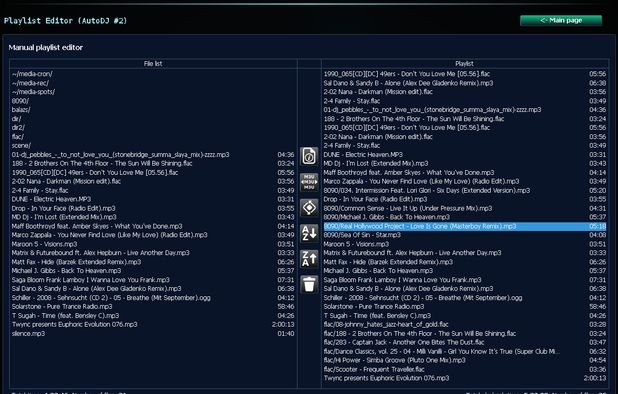
Task: Select 'flac/08-johnny_hates_jazz-heart_of_gold.flac' in Playlist
Action: click(465, 325)
